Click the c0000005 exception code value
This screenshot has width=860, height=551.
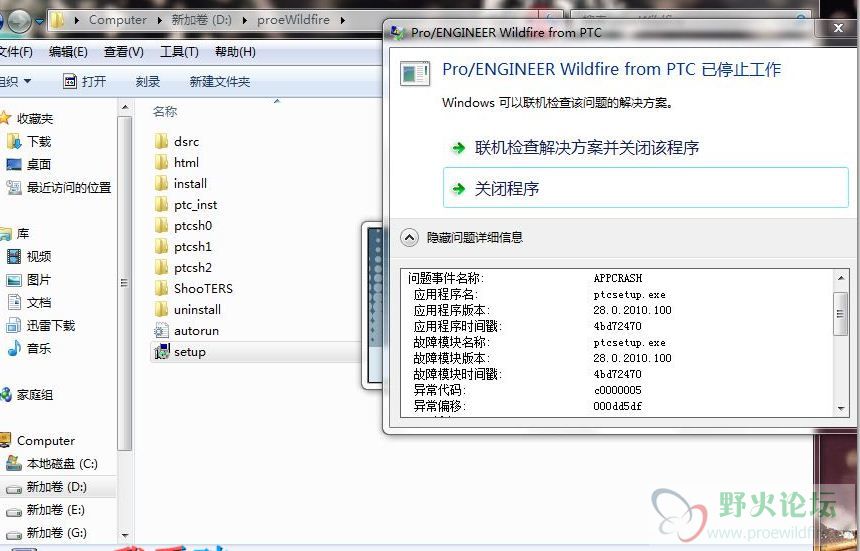point(618,390)
